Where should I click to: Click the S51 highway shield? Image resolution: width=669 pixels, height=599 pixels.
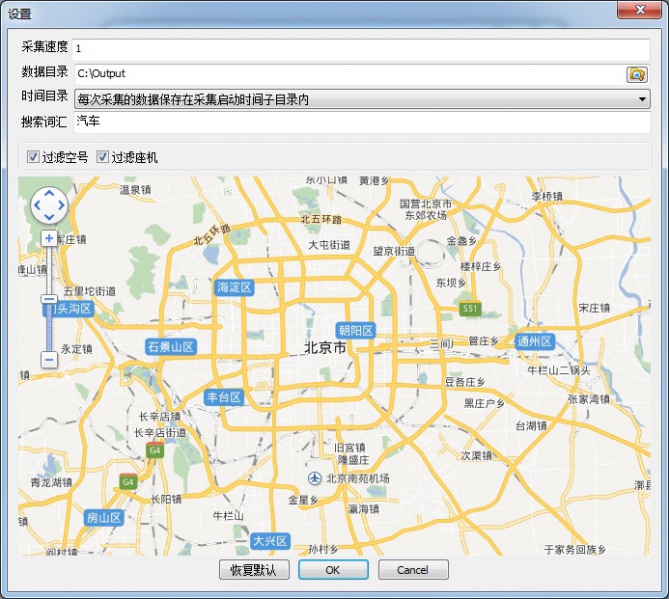tap(470, 308)
